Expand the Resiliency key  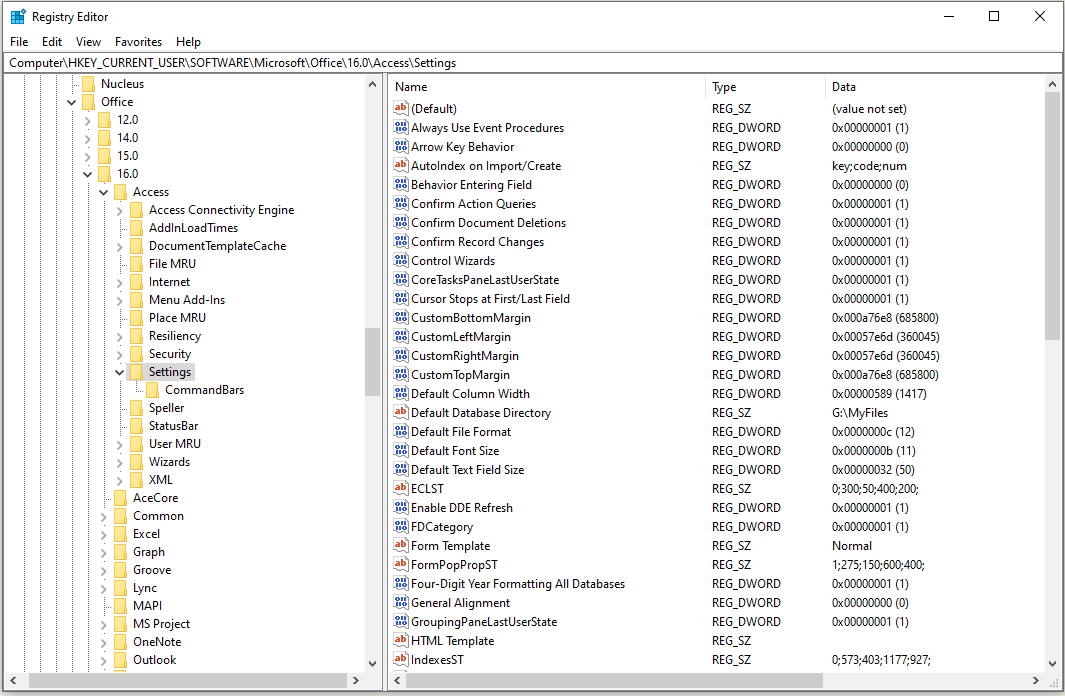120,336
